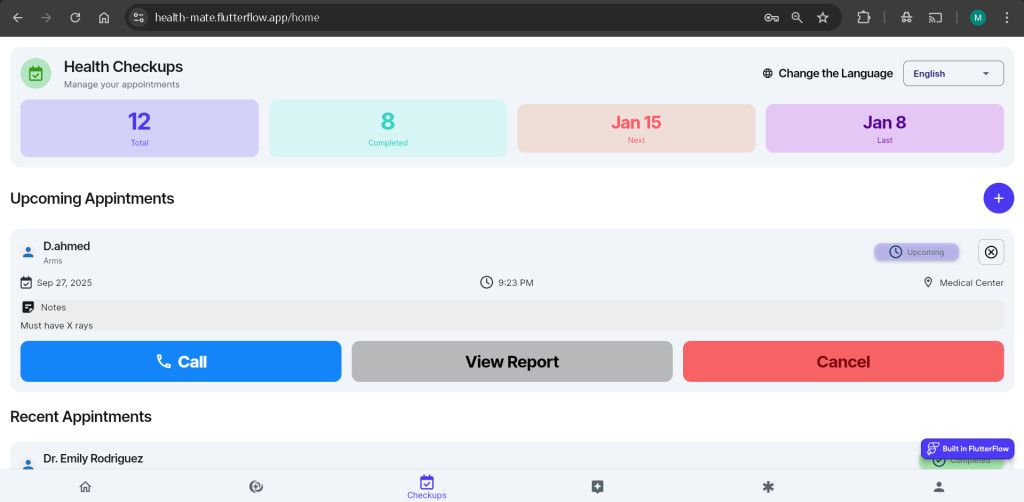Click the second bottom navigation icon
Viewport: 1024px width, 502px height.
pos(256,487)
